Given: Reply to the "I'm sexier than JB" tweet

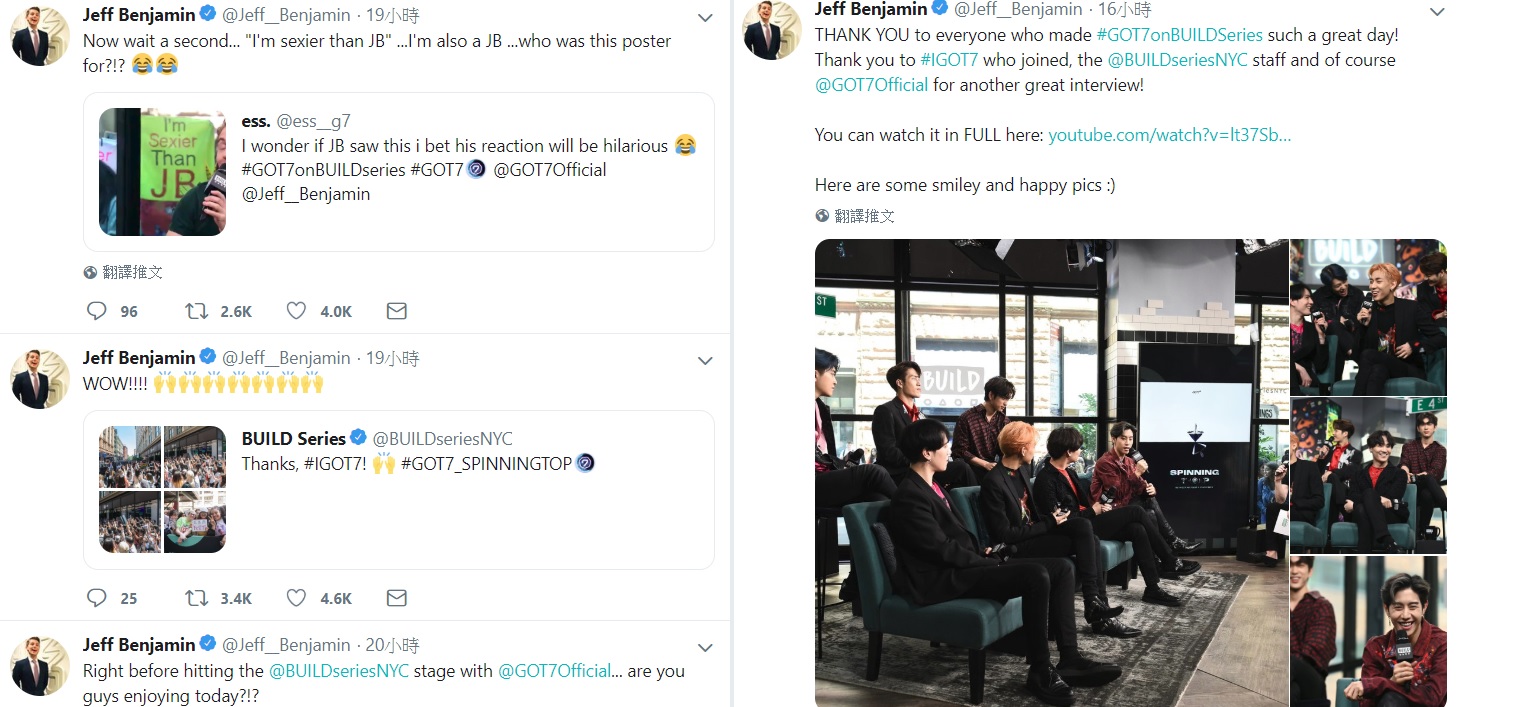Looking at the screenshot, I should pos(97,311).
